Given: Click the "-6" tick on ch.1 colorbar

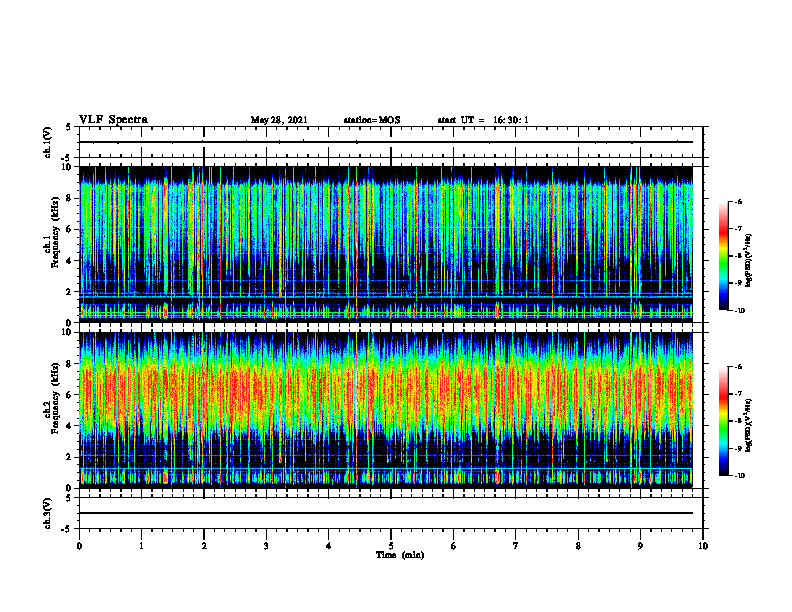Looking at the screenshot, I should pos(739,202).
